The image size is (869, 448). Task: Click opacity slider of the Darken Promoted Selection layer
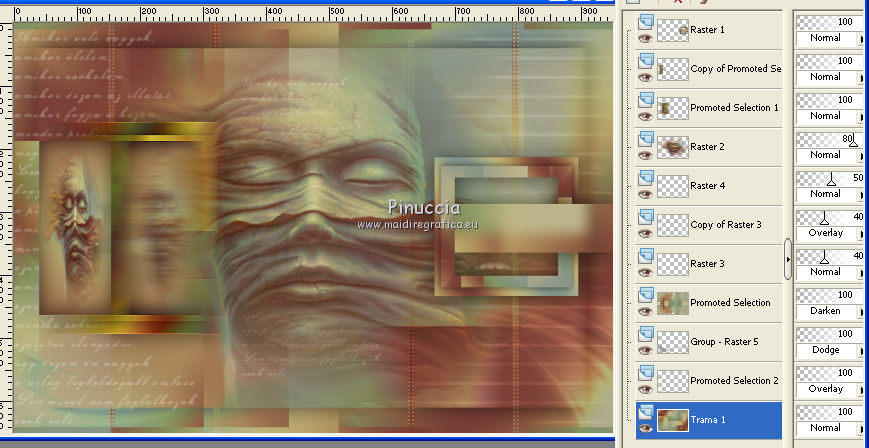830,295
